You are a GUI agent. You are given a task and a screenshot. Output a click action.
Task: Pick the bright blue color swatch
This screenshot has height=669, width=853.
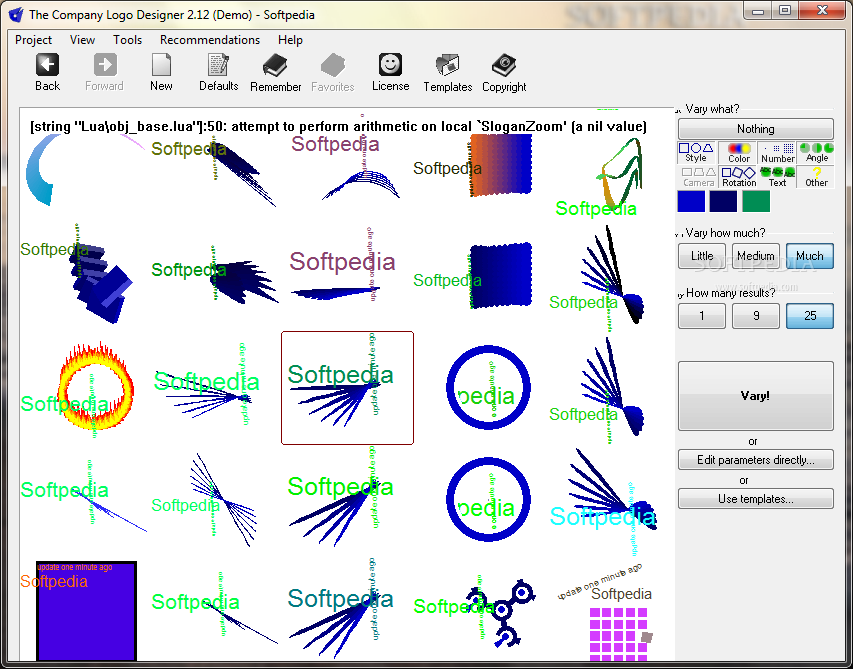[x=691, y=201]
